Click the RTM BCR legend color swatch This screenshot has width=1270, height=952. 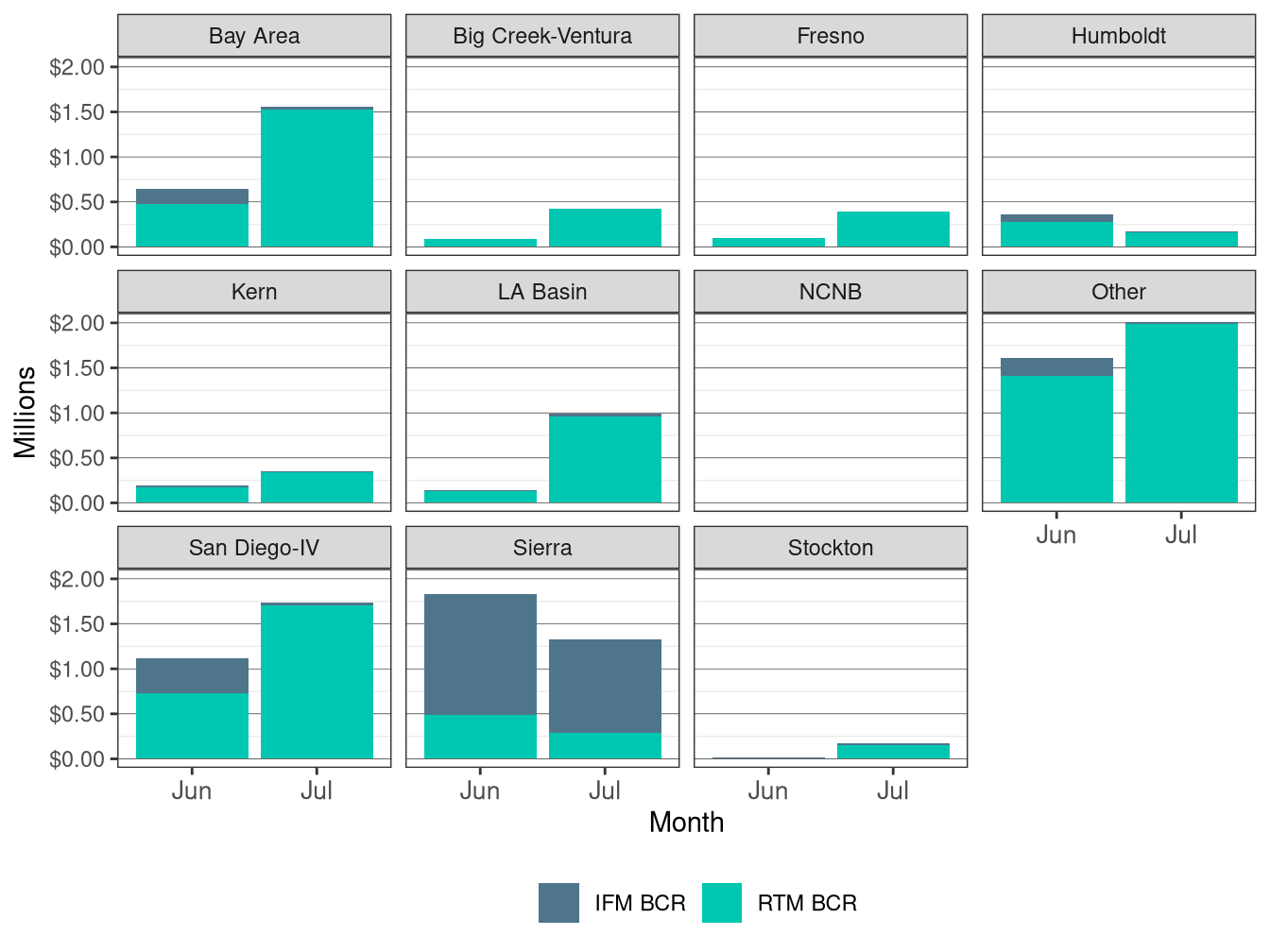click(722, 903)
